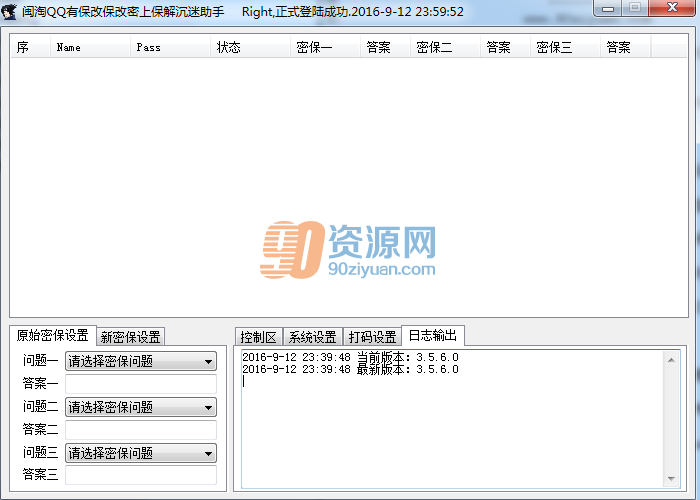Switch to 原始密保设置 tab
This screenshot has height=500, width=700.
(x=53, y=335)
